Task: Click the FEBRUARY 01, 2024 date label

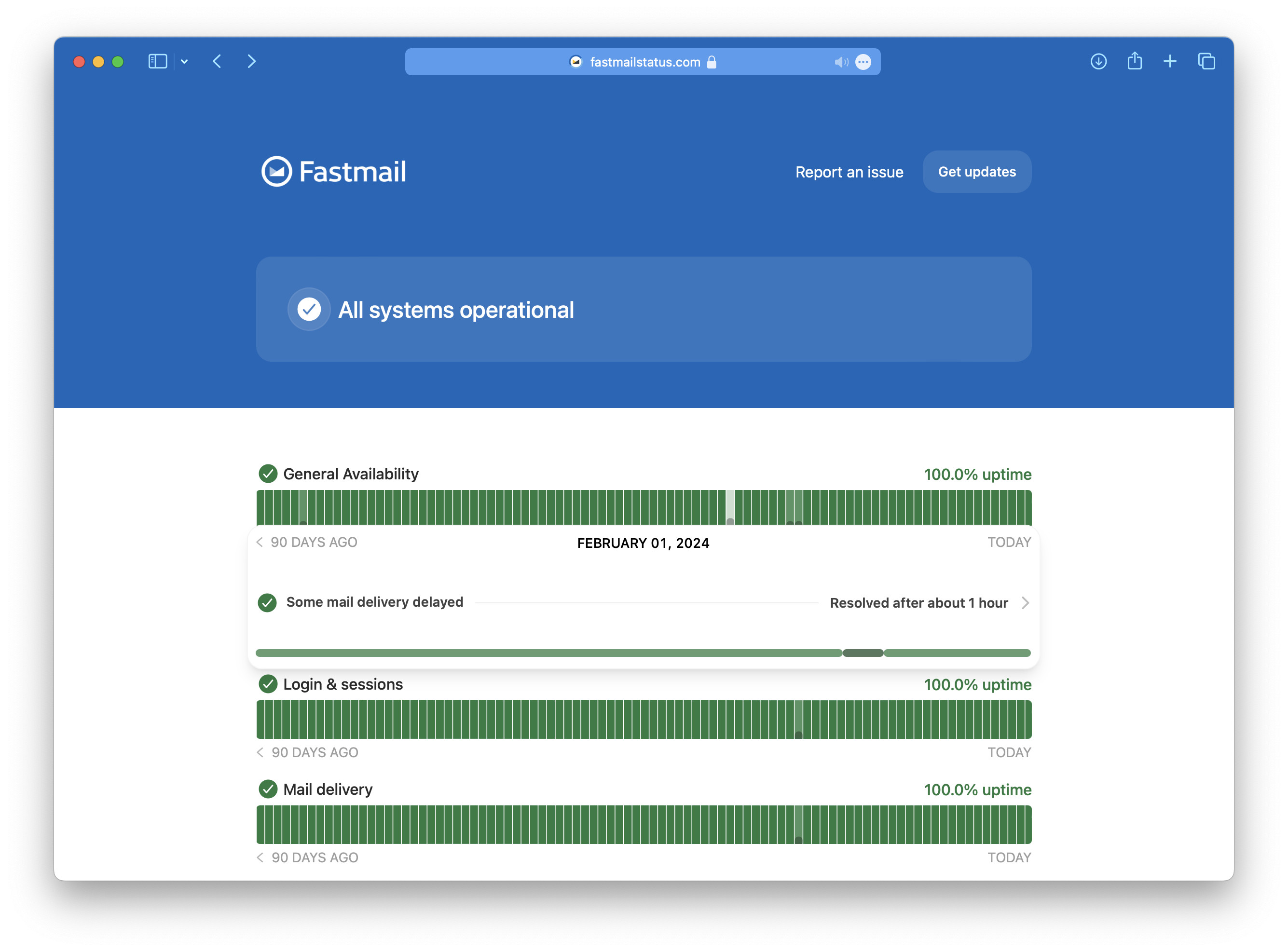Action: [x=643, y=543]
